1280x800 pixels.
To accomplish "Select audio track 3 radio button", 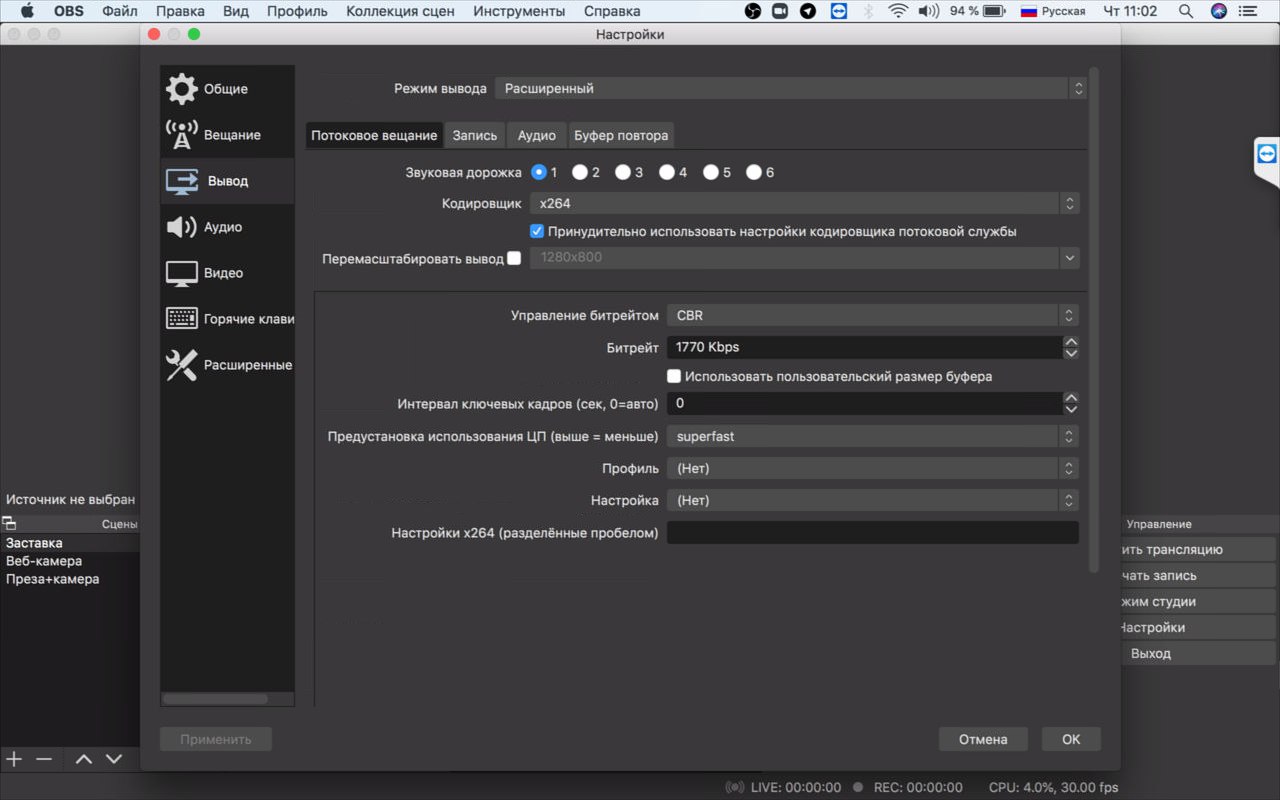I will (x=623, y=172).
